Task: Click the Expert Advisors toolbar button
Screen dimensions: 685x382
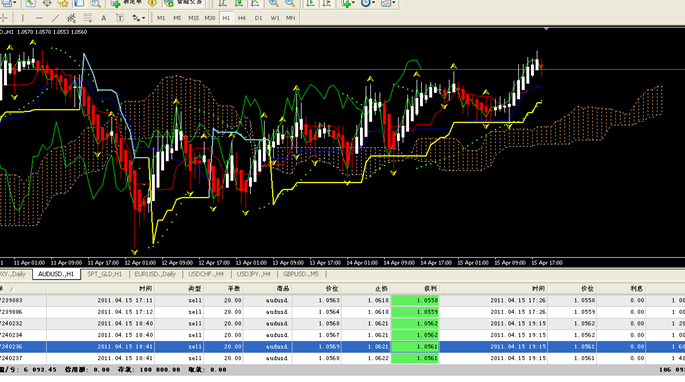Action: (x=183, y=3)
